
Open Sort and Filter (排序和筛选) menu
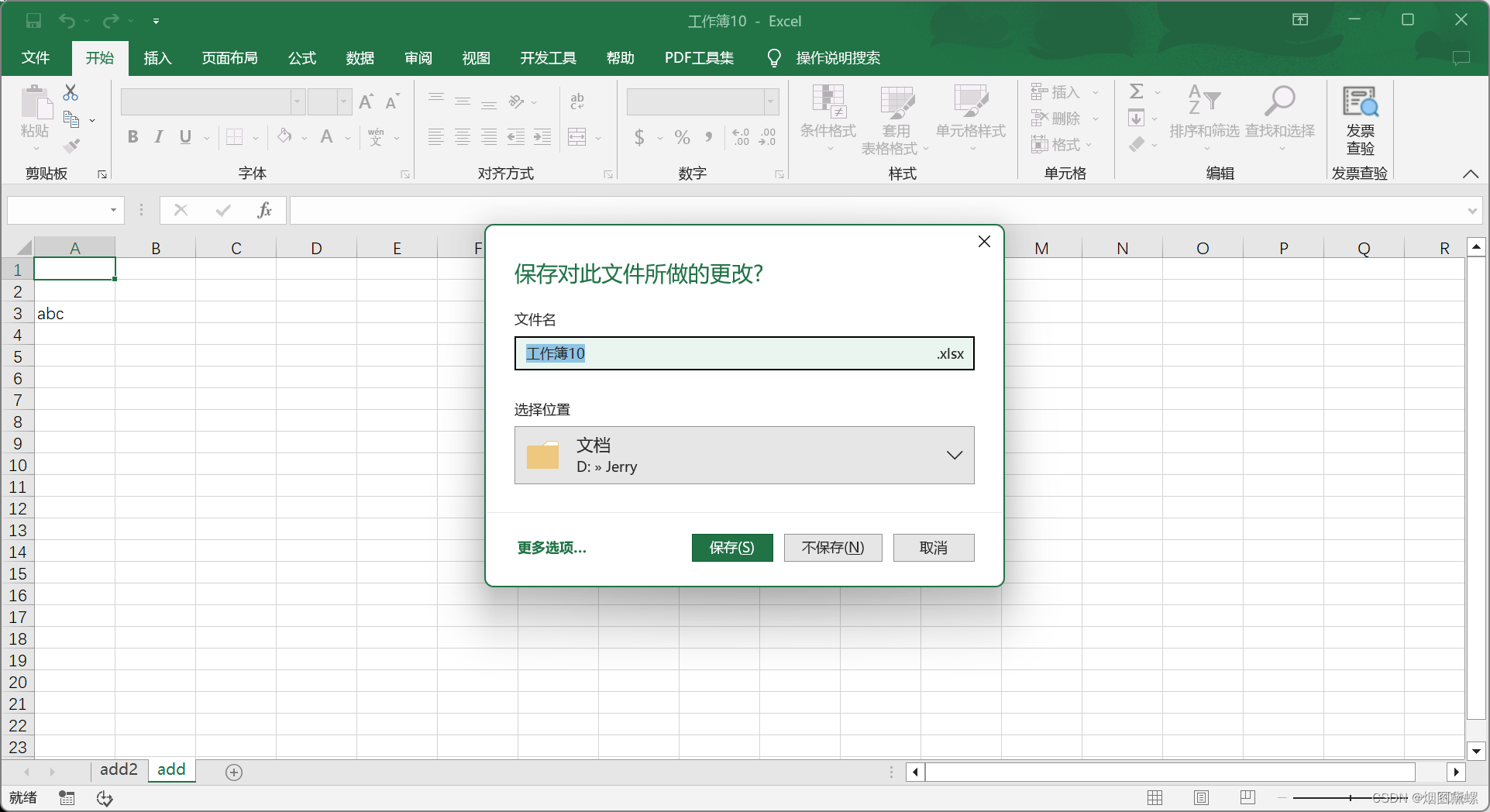tap(1204, 117)
